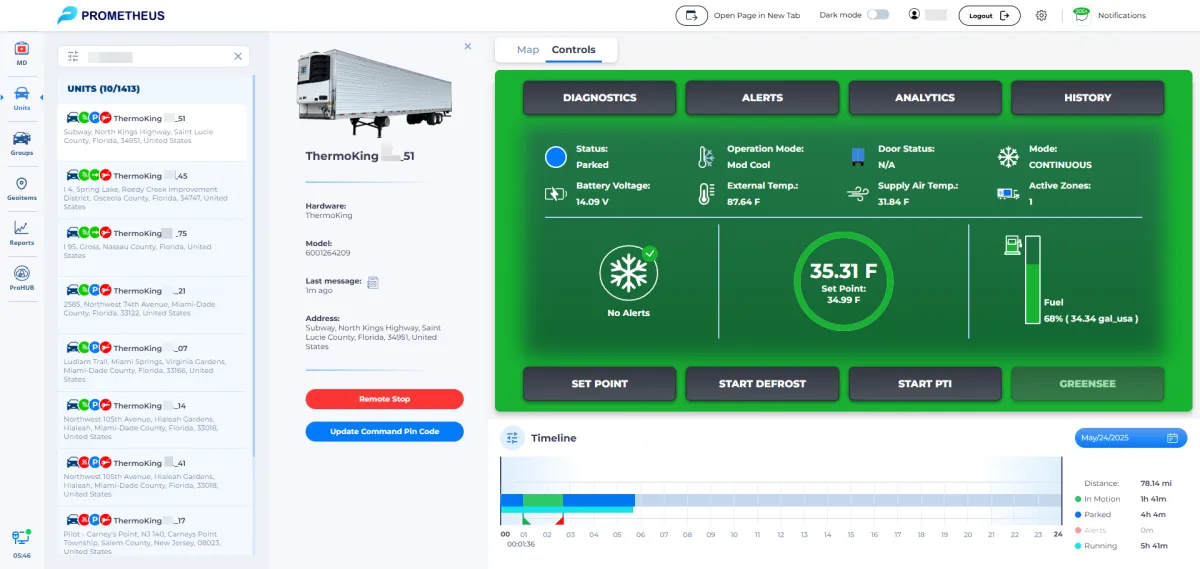Toggle Dark mode switch
This screenshot has width=1200, height=569.
[878, 15]
